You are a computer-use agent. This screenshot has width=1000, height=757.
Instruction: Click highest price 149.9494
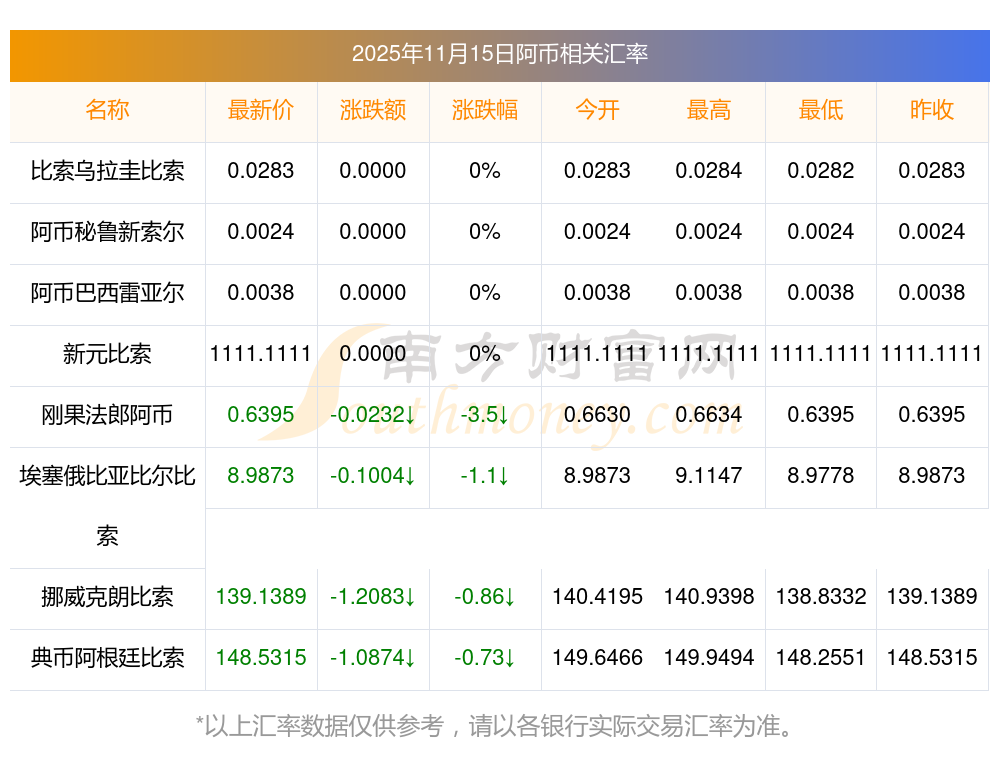709,658
